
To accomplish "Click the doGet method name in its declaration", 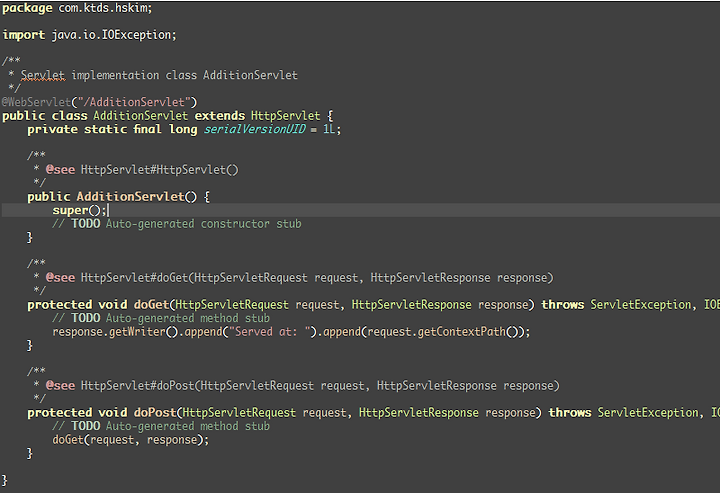I will (x=152, y=305).
